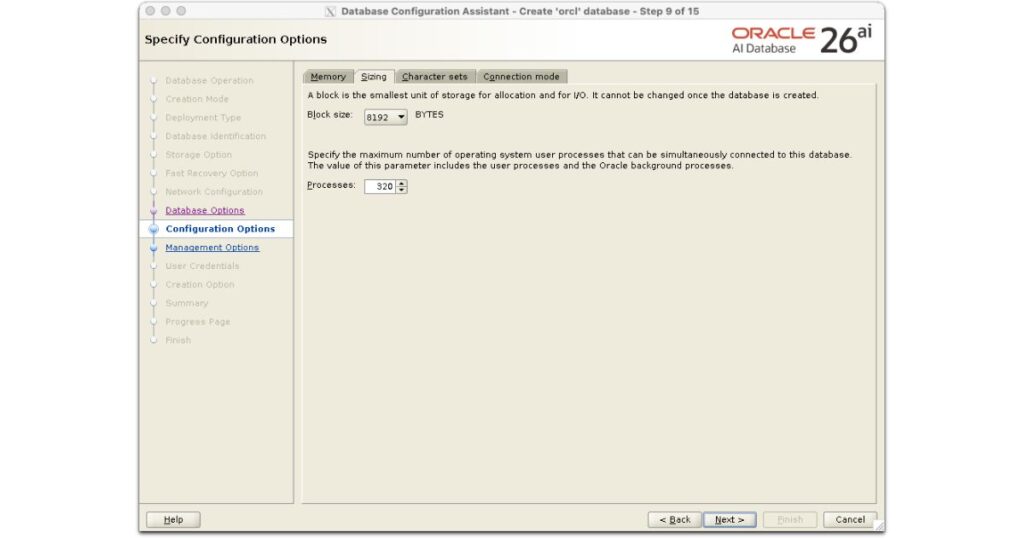Viewport: 1024px width, 538px height.
Task: Click the window resize grip in corner
Action: (879, 526)
